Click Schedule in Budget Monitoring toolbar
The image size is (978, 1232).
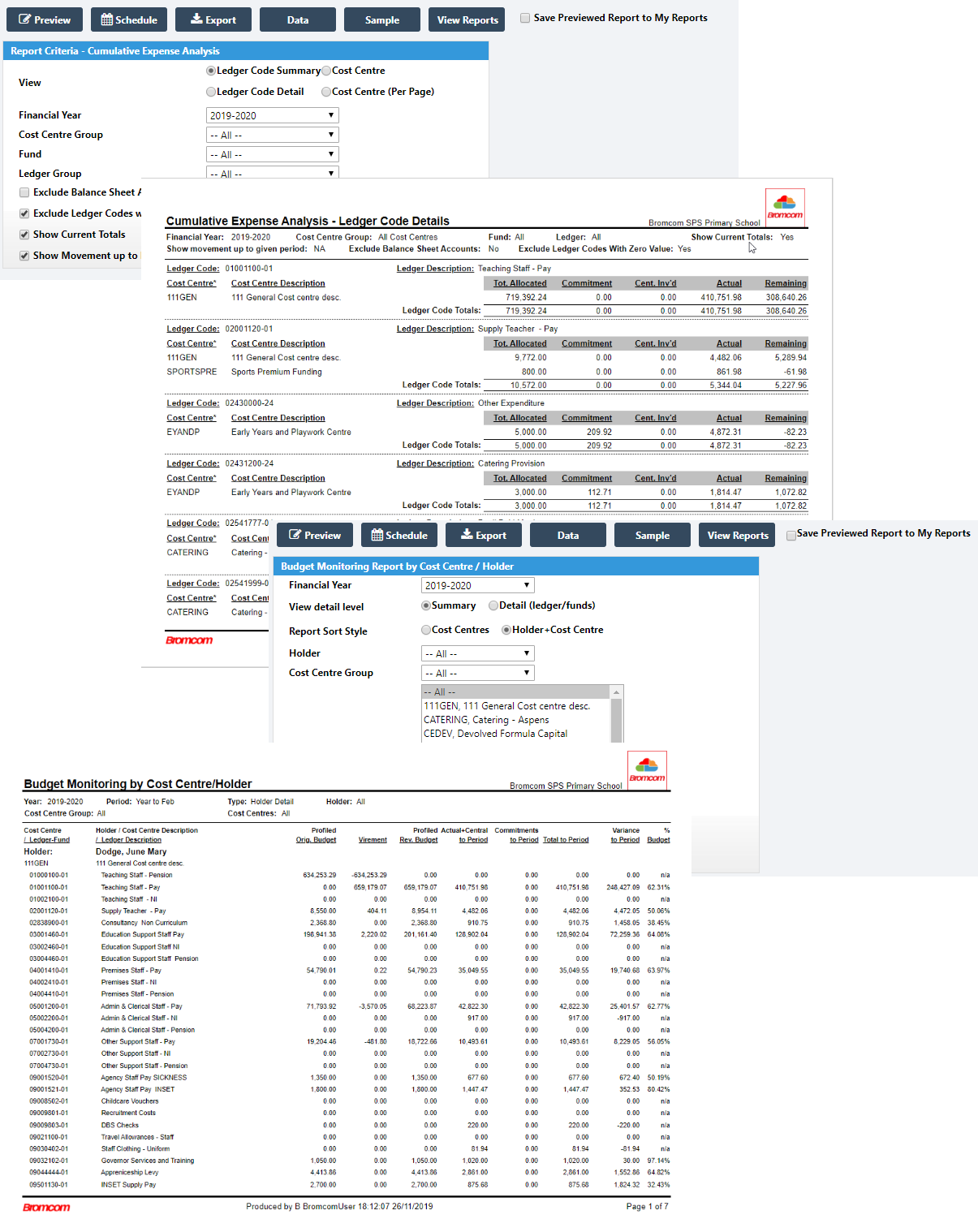[399, 535]
